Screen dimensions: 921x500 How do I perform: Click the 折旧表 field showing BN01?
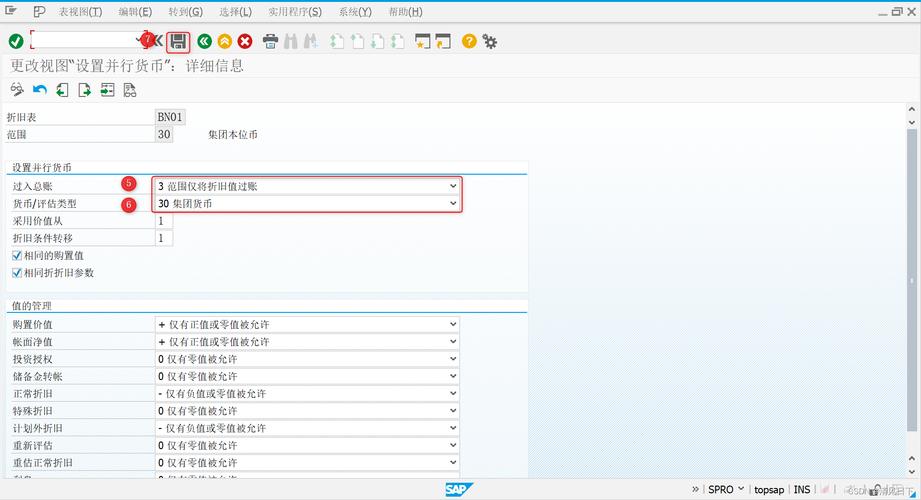pyautogui.click(x=170, y=117)
